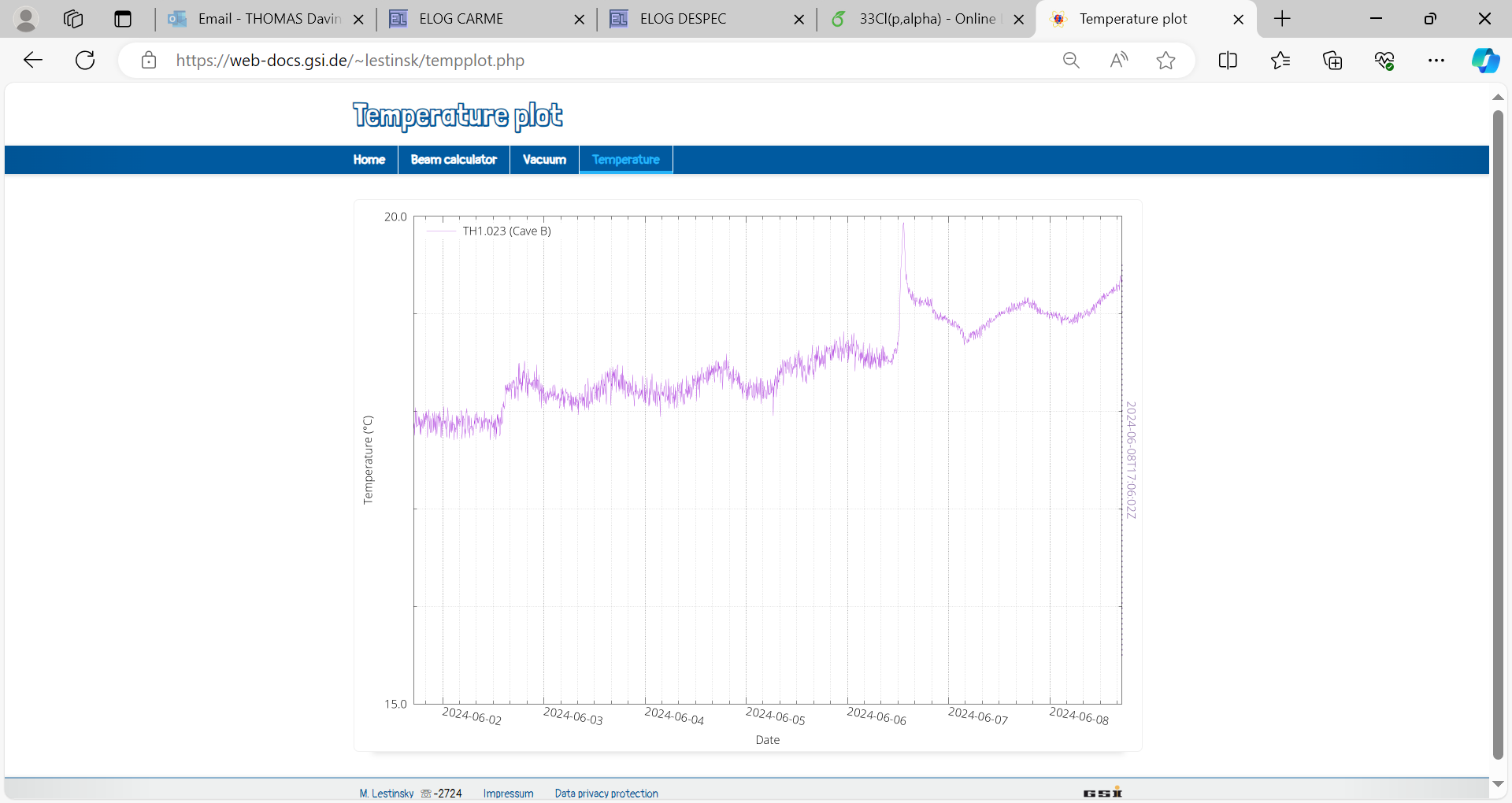Open Data privacy protection link
1512x803 pixels.
click(x=606, y=794)
